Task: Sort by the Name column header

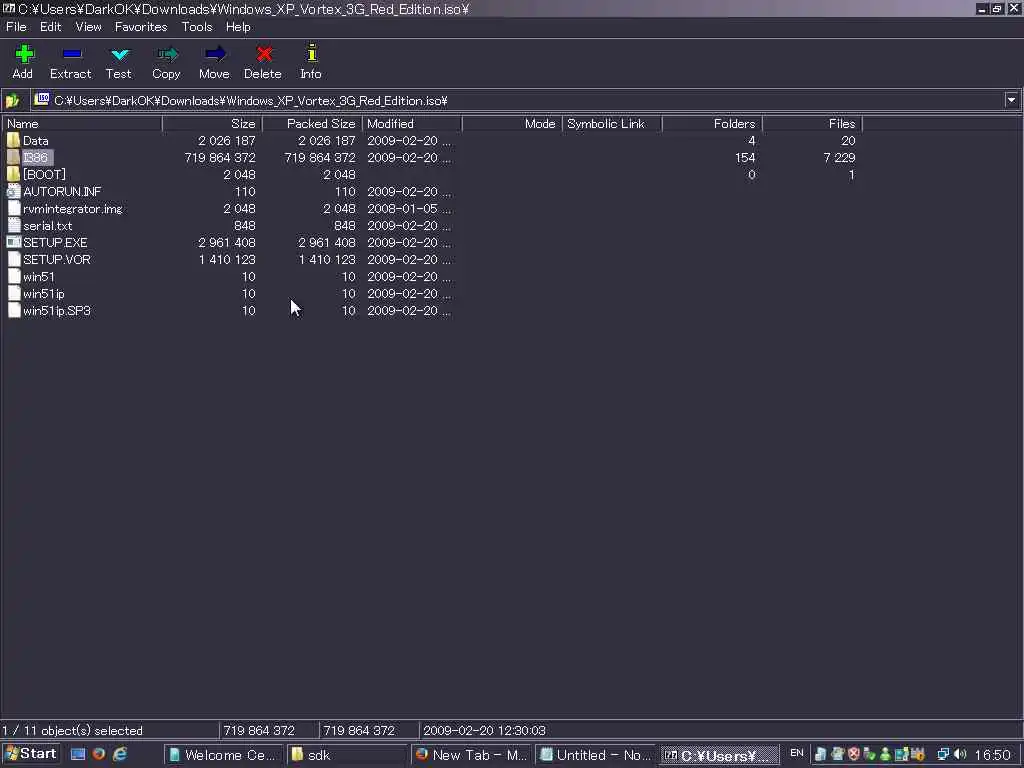Action: click(x=82, y=123)
